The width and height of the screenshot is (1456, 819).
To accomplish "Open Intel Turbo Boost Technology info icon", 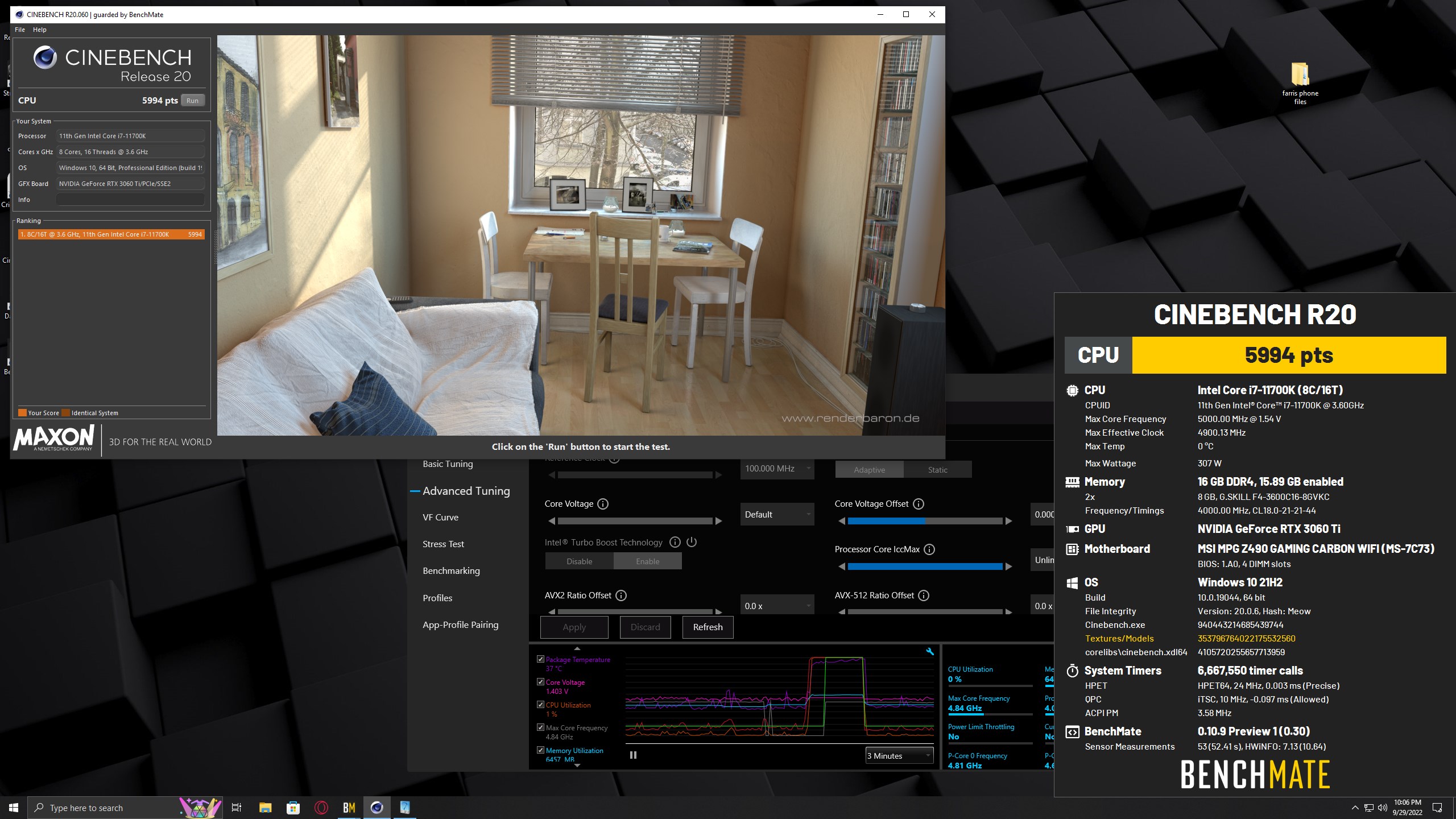I will (675, 542).
